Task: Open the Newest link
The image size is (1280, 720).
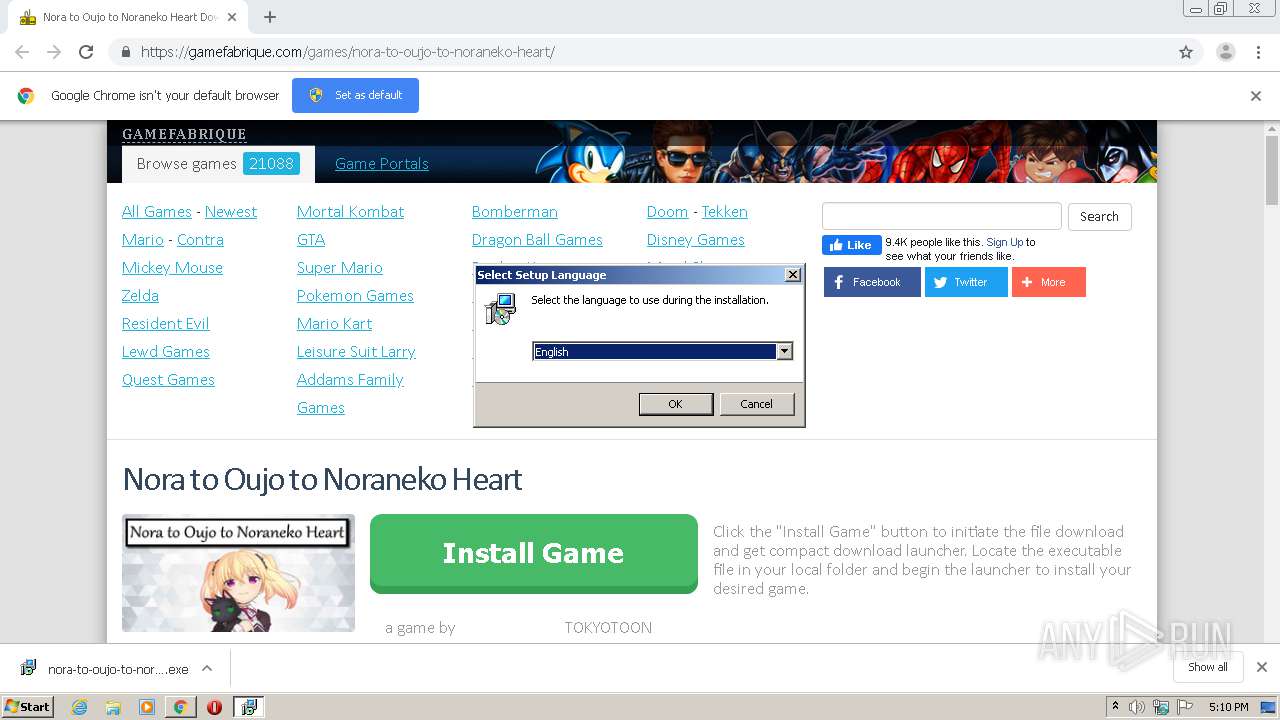Action: tap(231, 212)
